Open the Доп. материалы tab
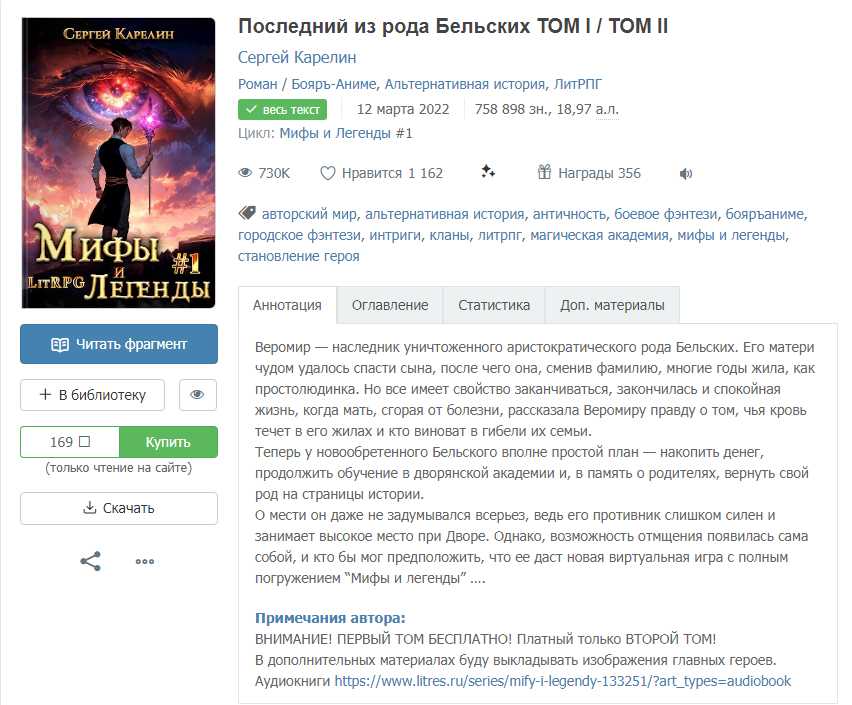This screenshot has width=852, height=705. click(612, 305)
